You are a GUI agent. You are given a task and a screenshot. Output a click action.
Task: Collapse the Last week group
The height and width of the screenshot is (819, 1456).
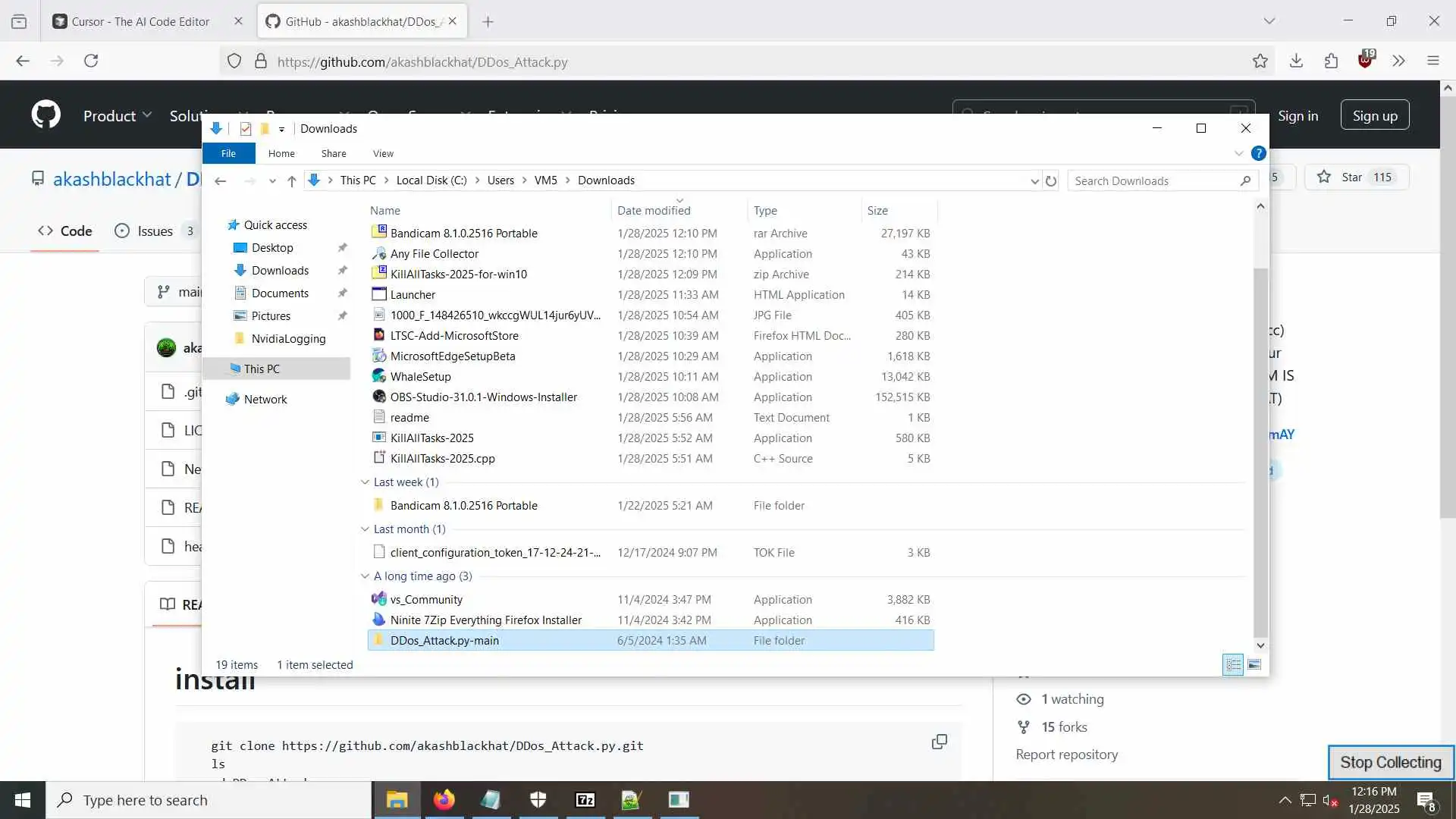click(365, 482)
